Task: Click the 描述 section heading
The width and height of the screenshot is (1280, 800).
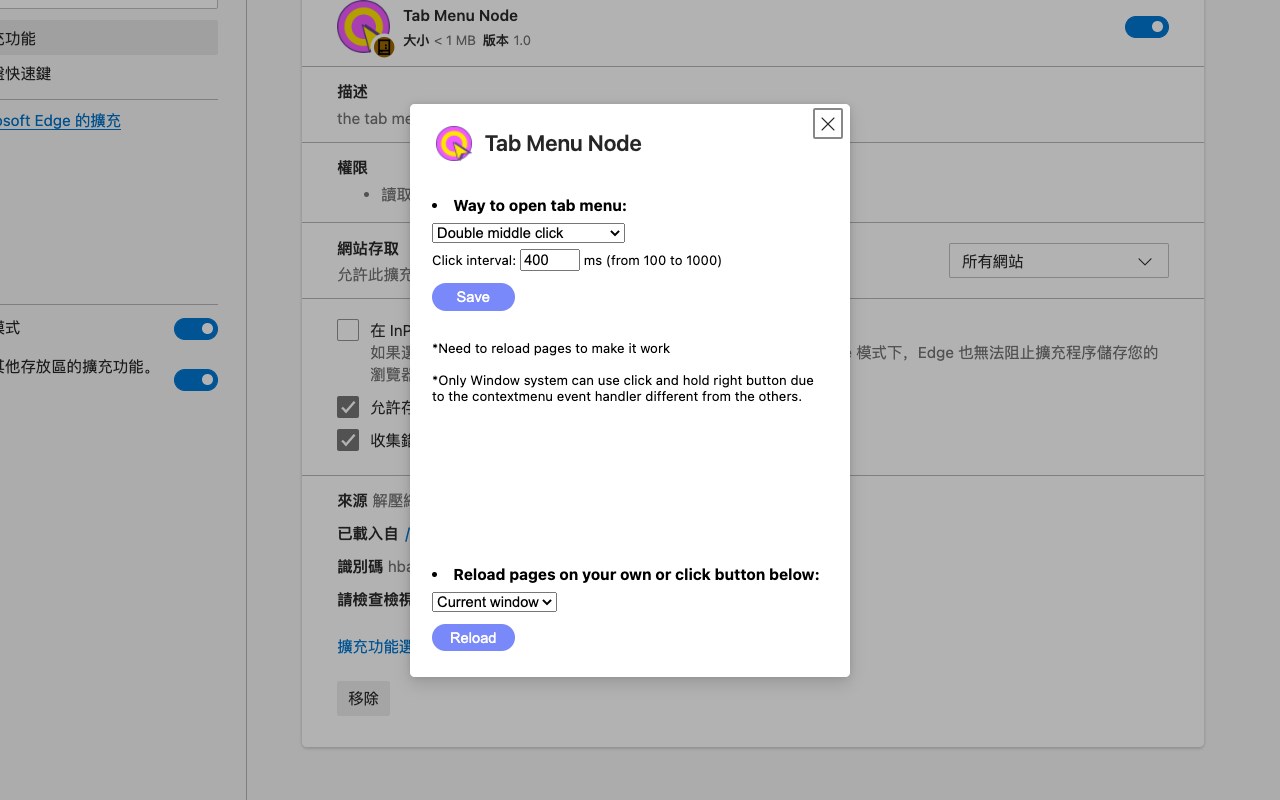Action: tap(353, 92)
